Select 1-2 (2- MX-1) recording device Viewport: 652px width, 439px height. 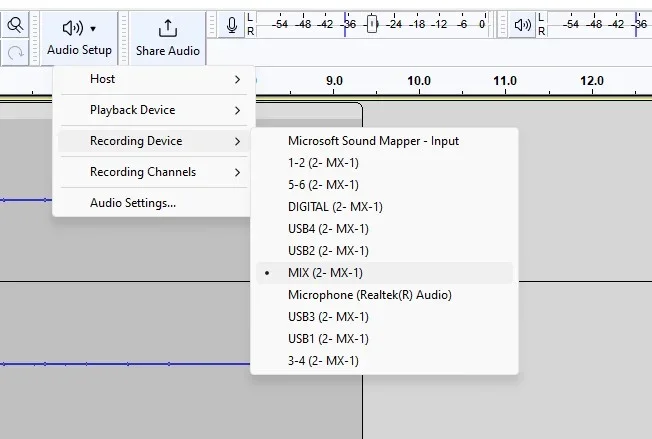point(384,163)
